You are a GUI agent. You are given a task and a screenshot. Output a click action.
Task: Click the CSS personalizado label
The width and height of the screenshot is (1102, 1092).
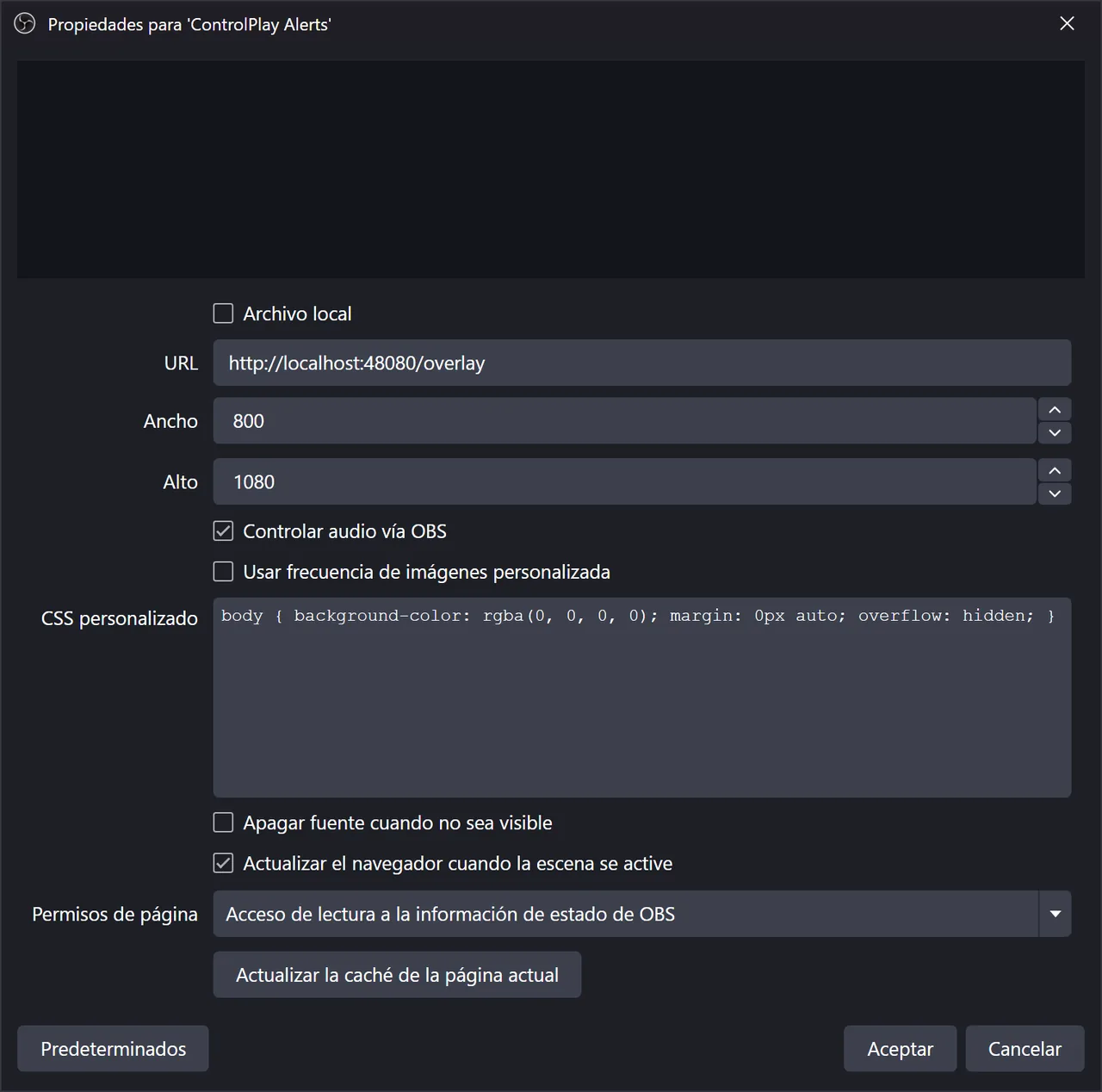coord(120,618)
